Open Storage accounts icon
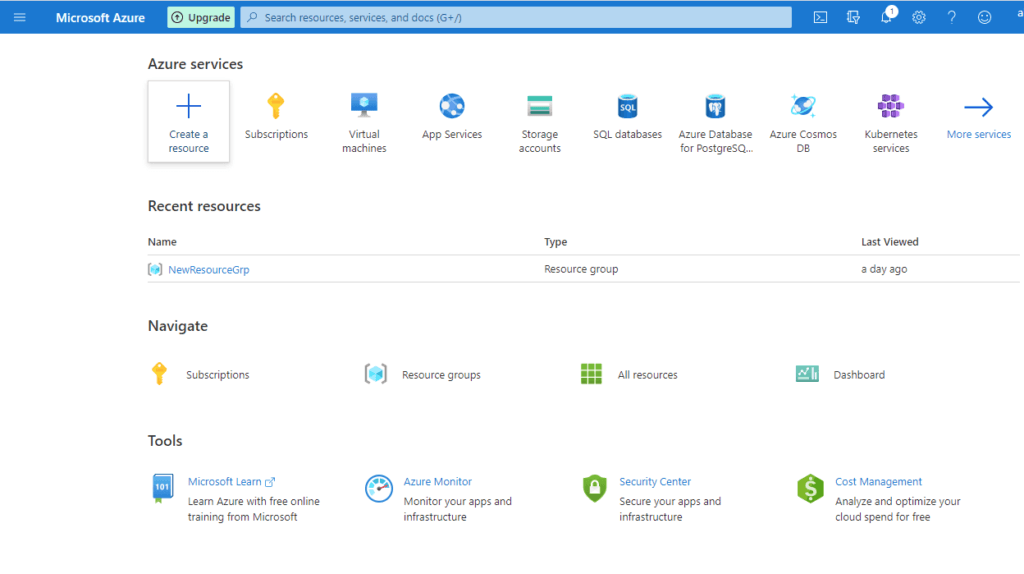The width and height of the screenshot is (1024, 574). click(x=539, y=106)
